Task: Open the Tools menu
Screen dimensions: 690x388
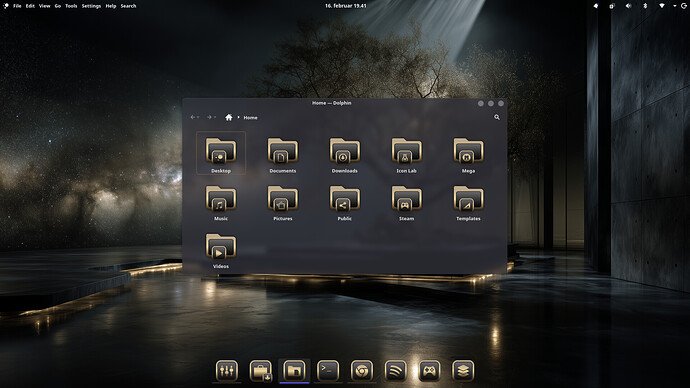Action: 71,6
